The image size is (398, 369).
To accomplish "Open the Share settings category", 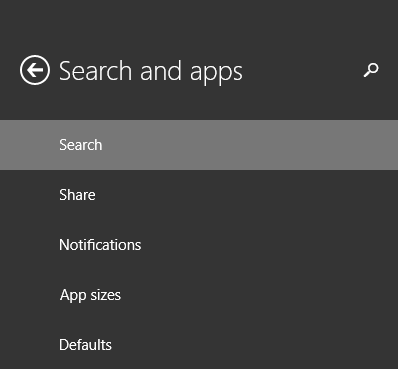I will (199, 195).
